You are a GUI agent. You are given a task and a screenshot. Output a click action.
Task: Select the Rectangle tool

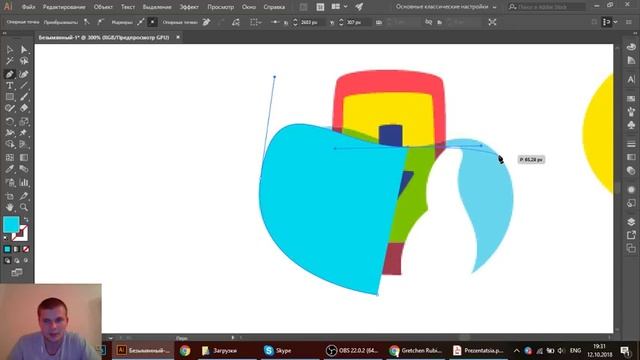(10, 97)
